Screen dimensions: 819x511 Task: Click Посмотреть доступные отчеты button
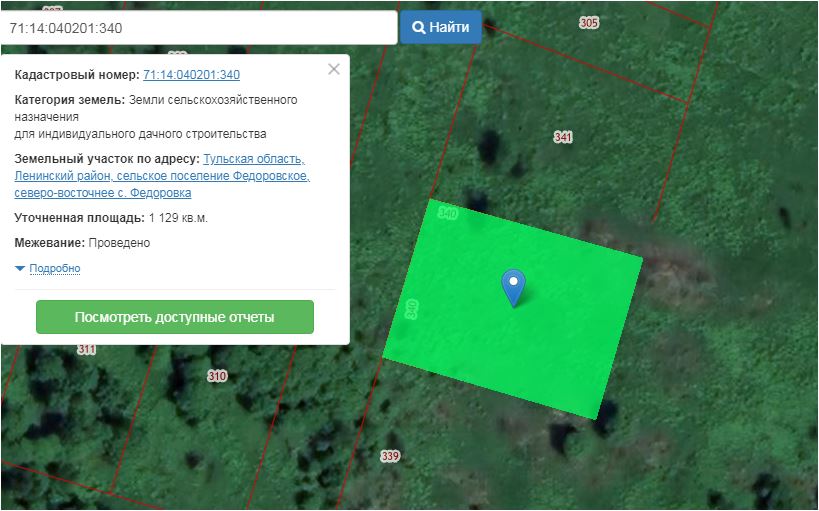175,317
